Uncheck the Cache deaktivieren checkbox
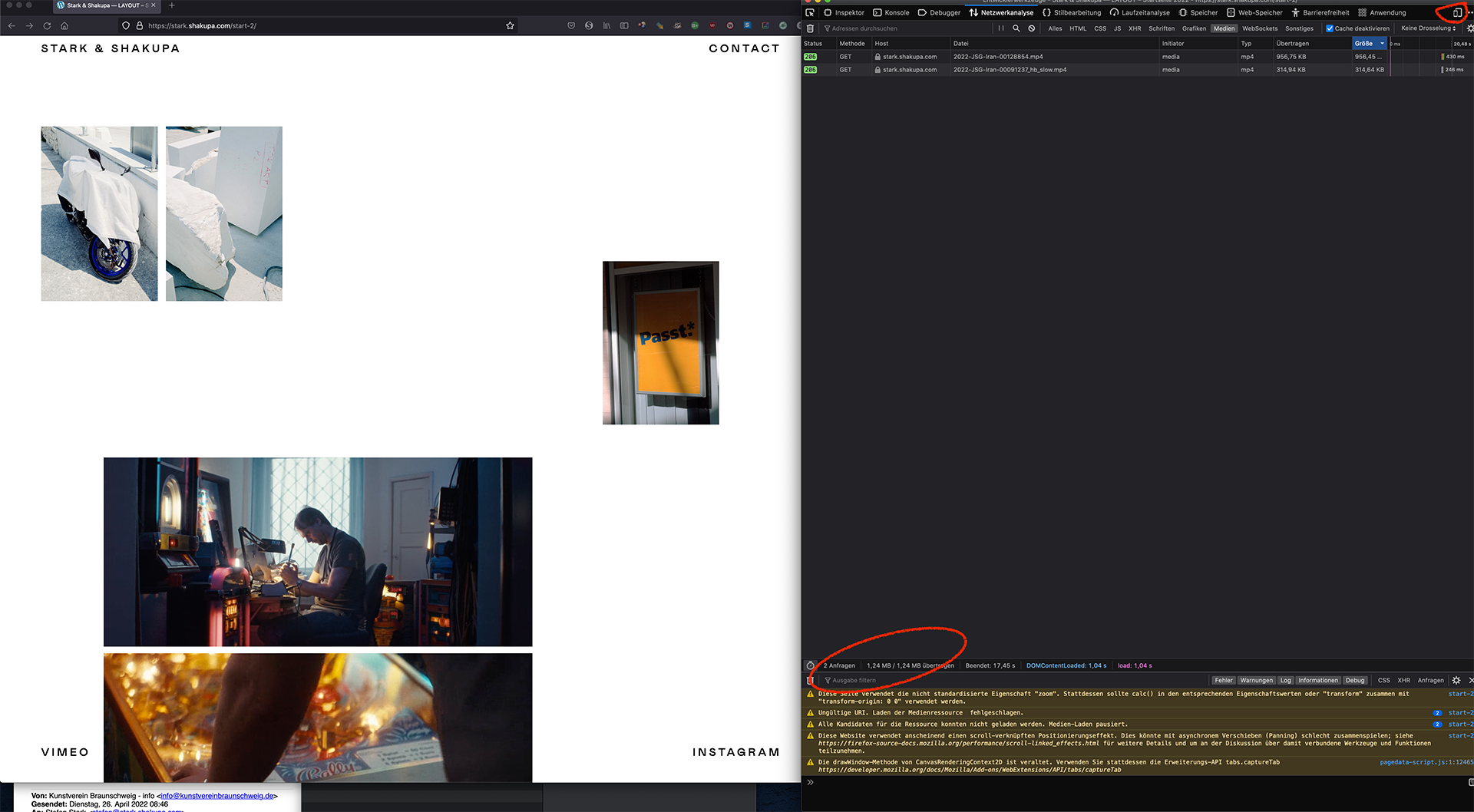 (x=1330, y=28)
